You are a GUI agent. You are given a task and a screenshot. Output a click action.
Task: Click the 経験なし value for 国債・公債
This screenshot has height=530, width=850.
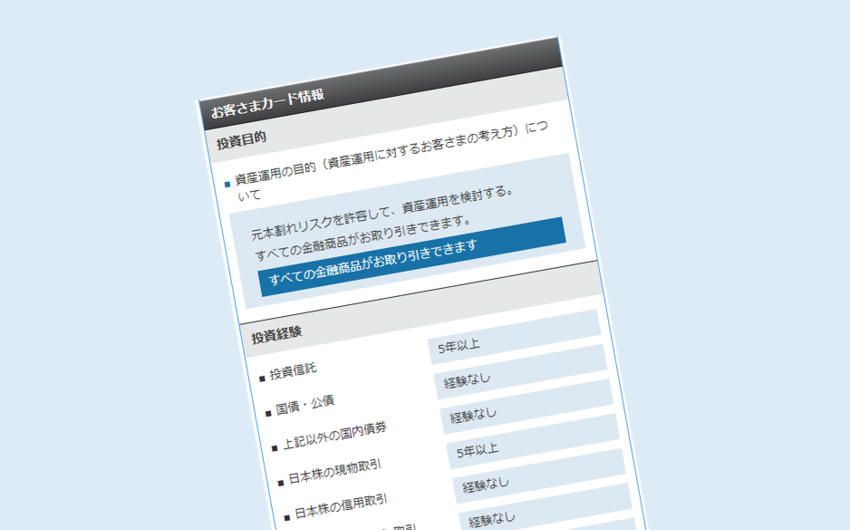point(520,372)
